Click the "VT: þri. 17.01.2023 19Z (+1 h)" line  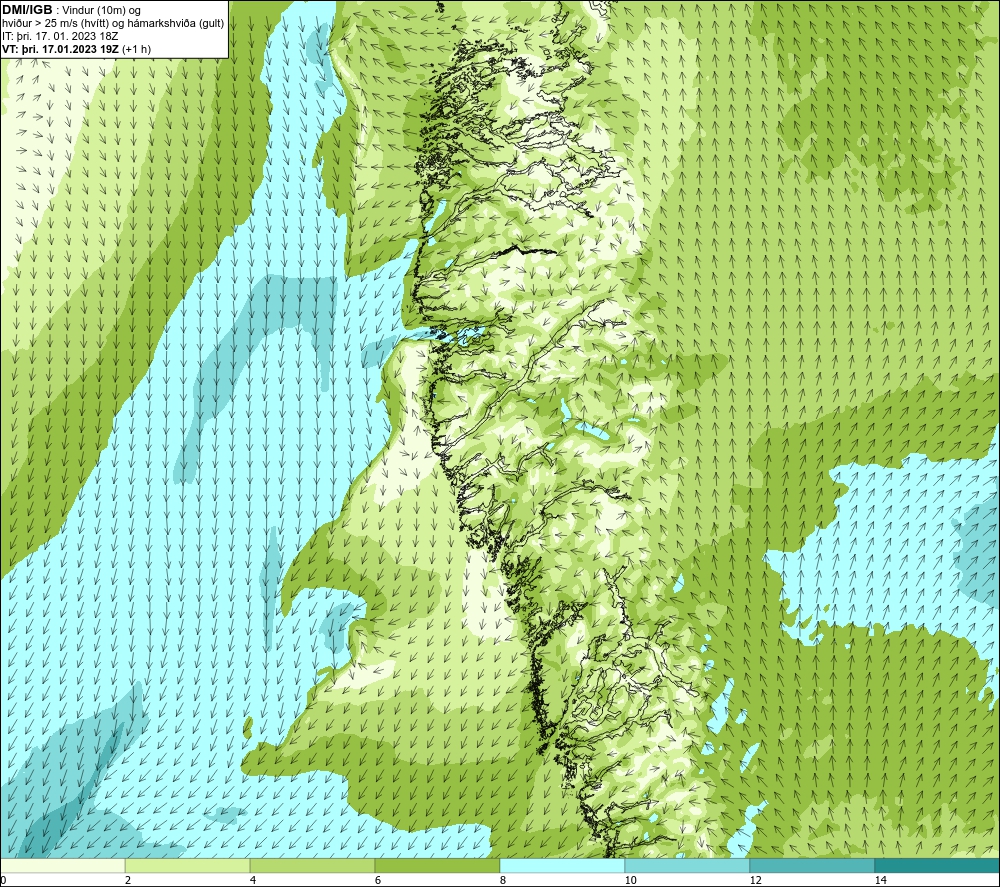point(77,49)
